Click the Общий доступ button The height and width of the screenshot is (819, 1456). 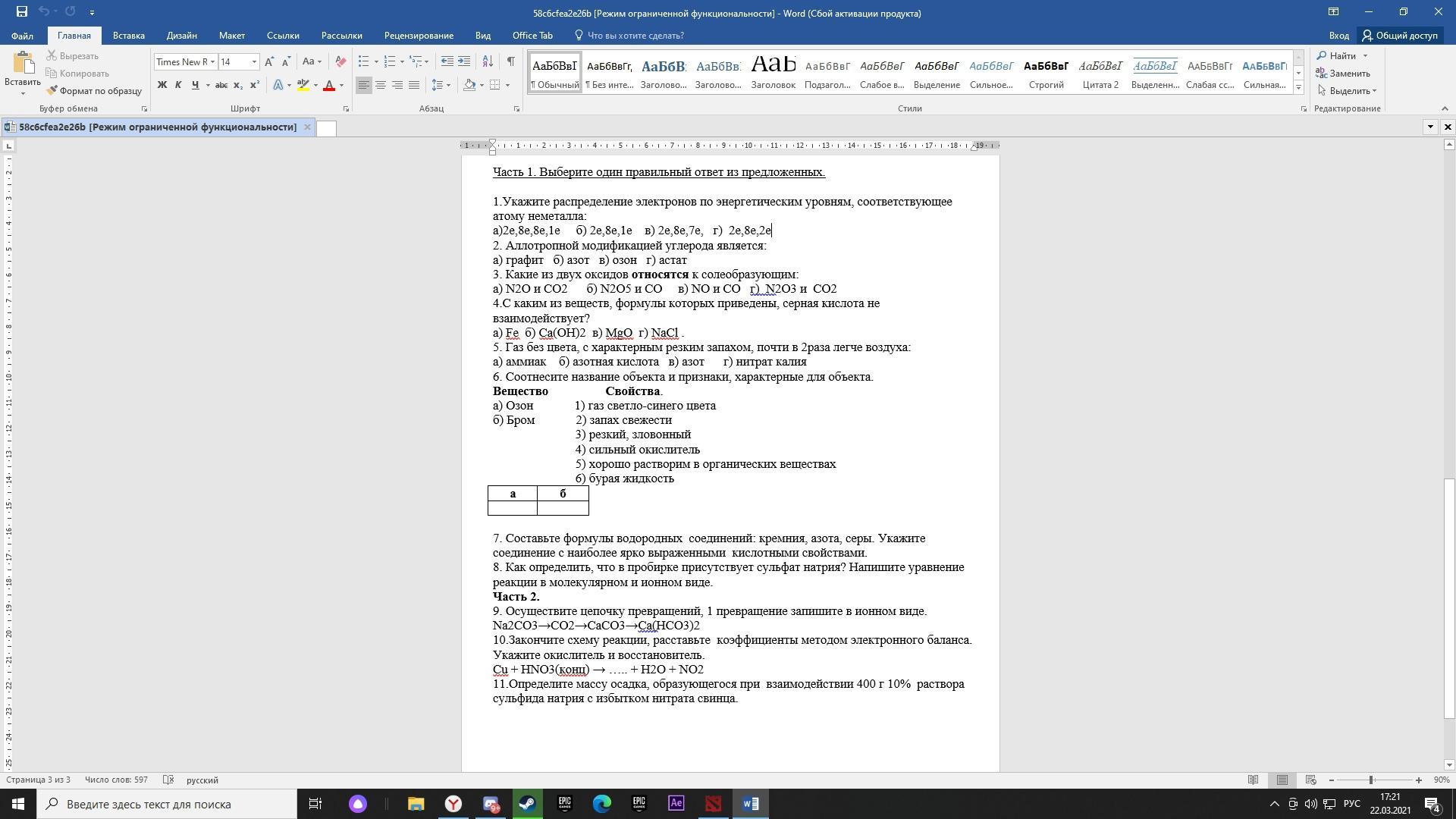(1399, 36)
